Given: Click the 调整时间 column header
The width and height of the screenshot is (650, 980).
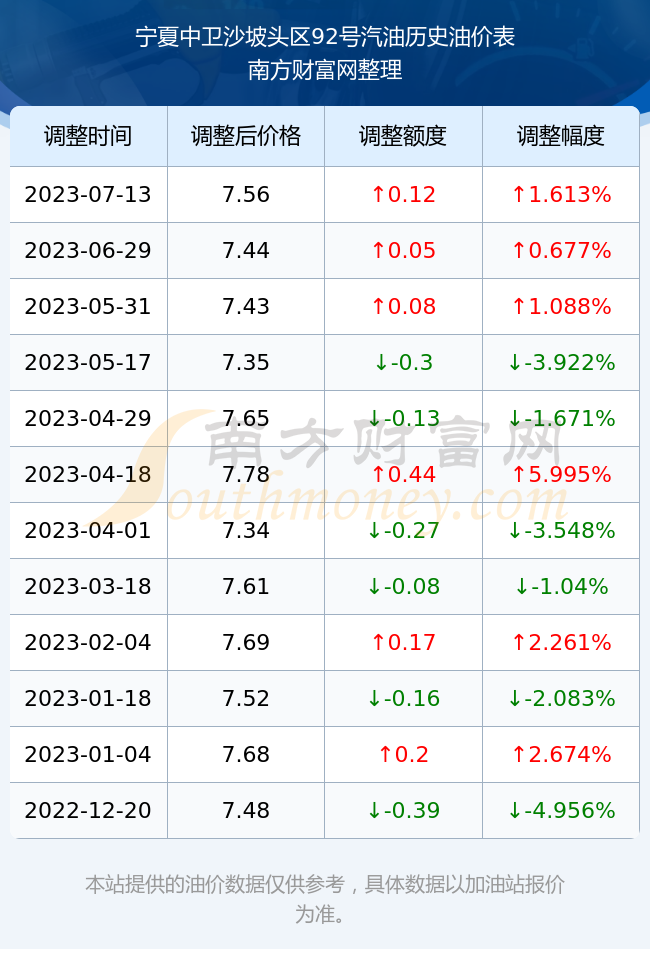Looking at the screenshot, I should pos(88,136).
